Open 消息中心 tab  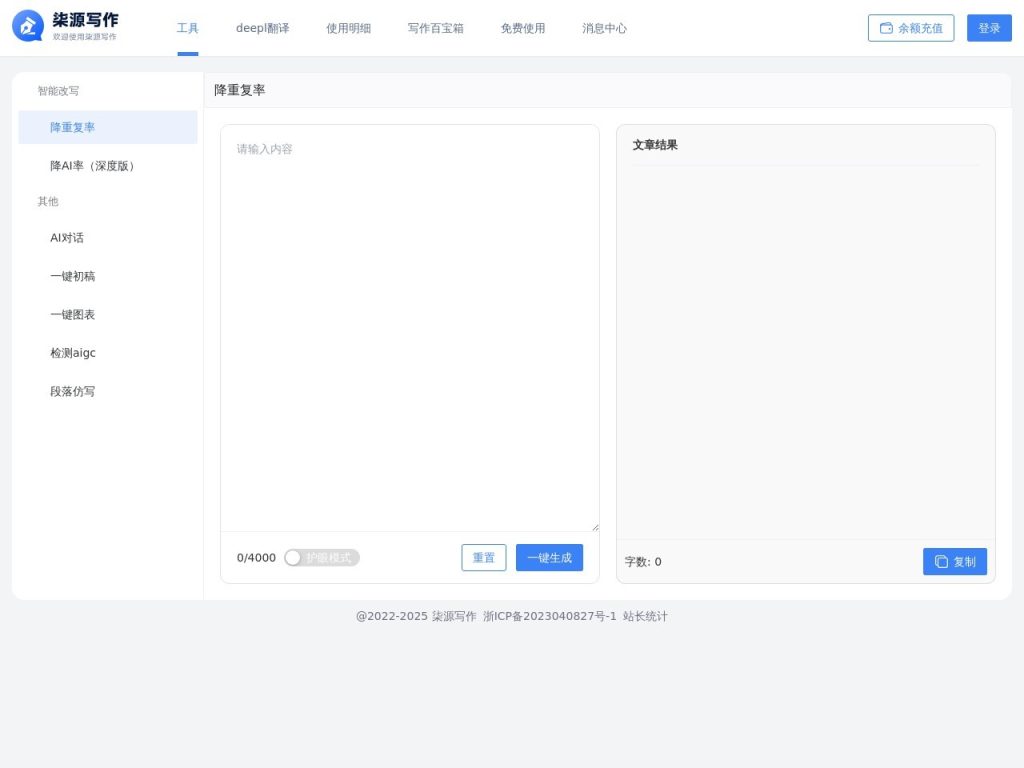coord(605,28)
